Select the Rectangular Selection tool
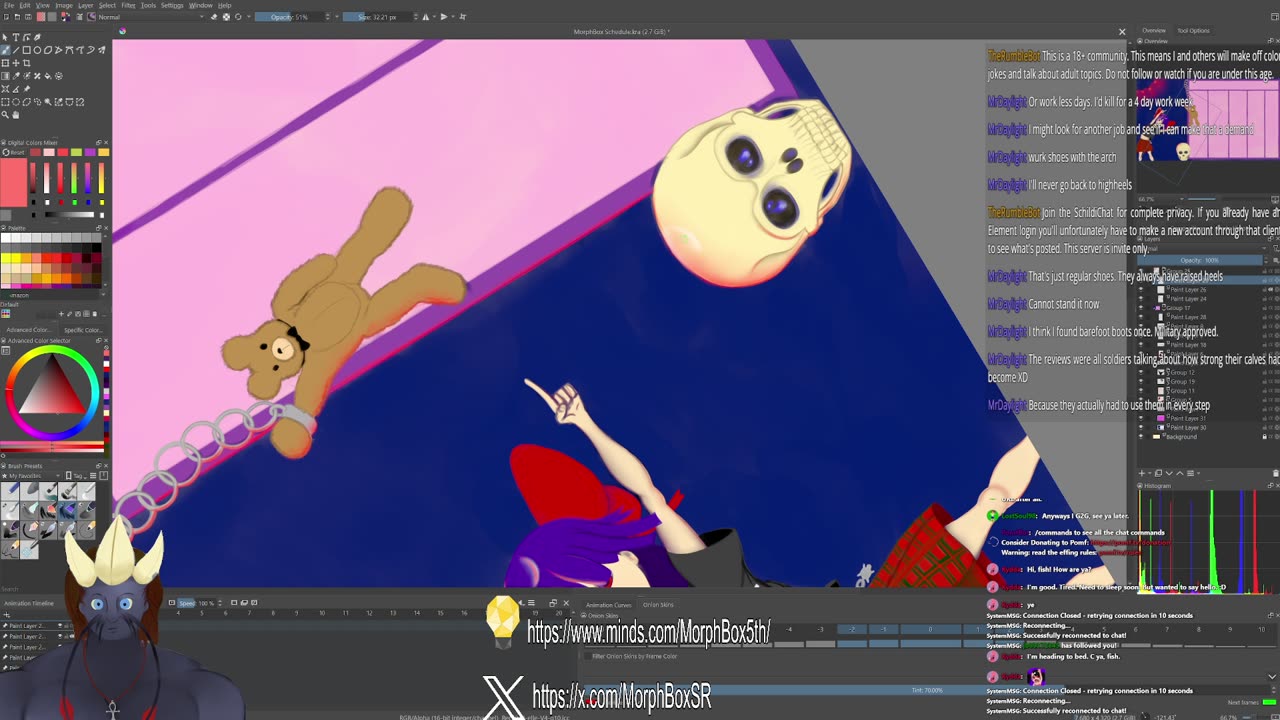 5,102
